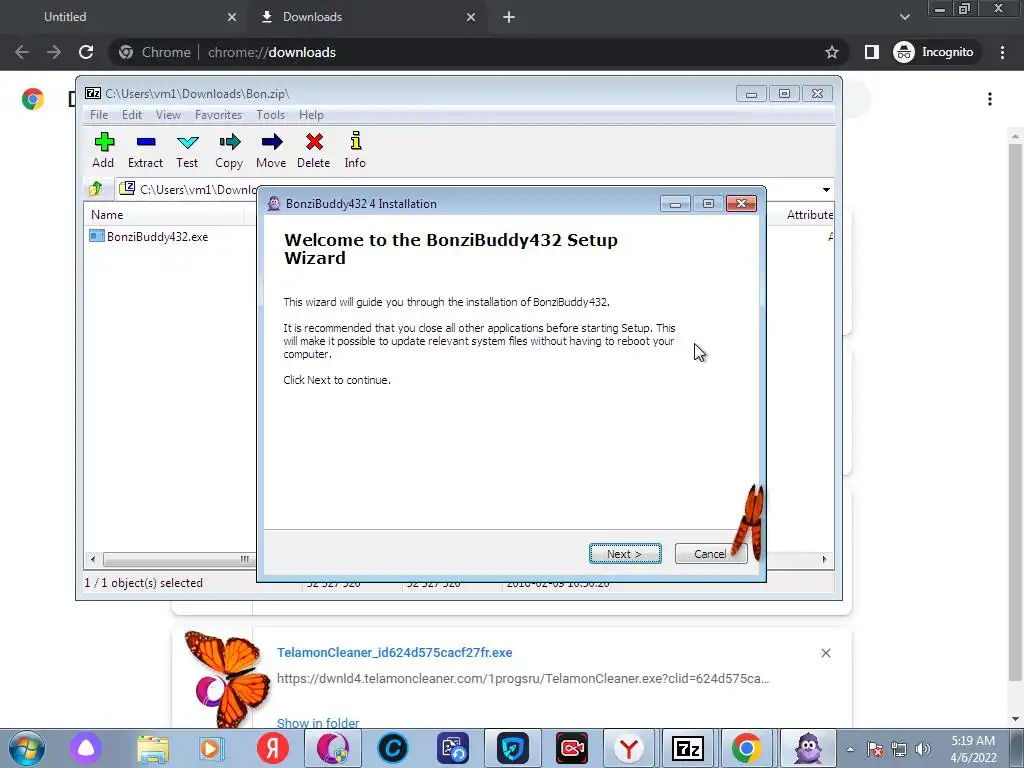This screenshot has width=1024, height=768.
Task: Click the red Delete icon in 7-Zip
Action: coord(314,142)
